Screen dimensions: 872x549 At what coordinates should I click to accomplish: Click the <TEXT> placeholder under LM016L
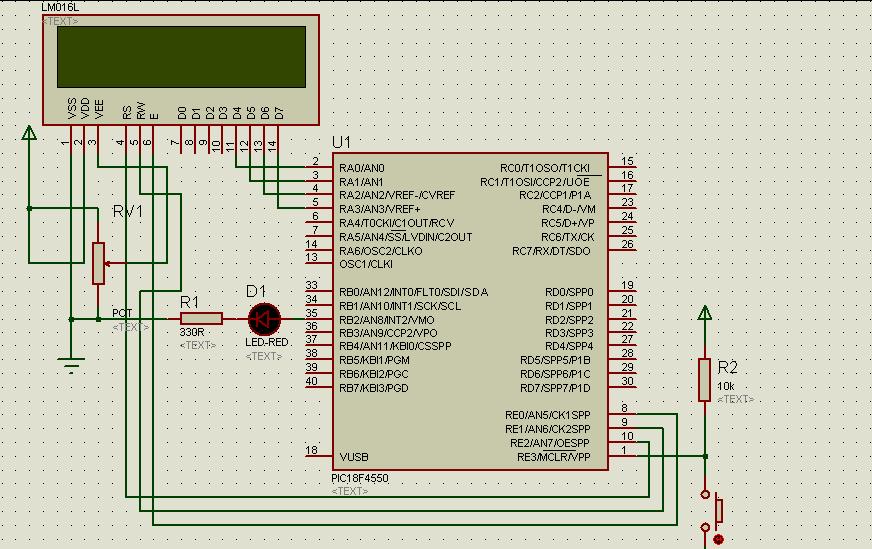pyautogui.click(x=60, y=21)
